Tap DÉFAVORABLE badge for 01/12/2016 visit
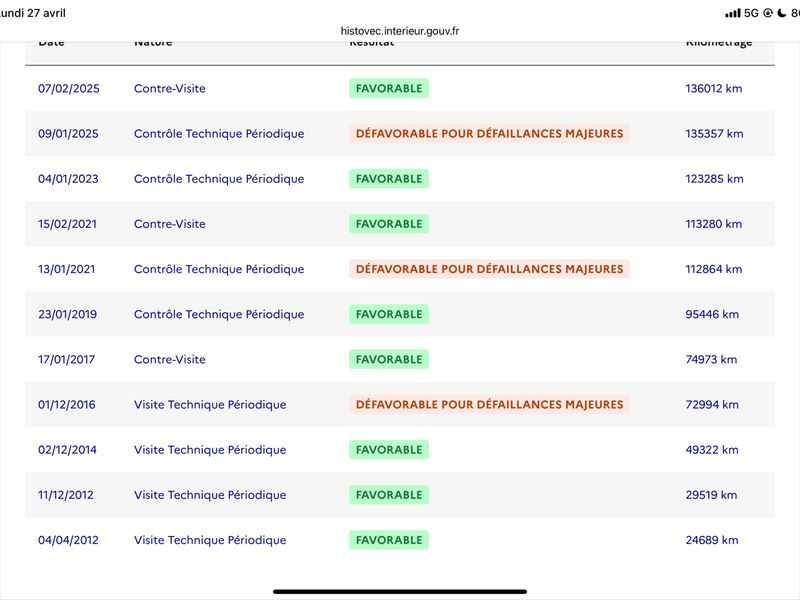800x600 pixels. (x=489, y=404)
